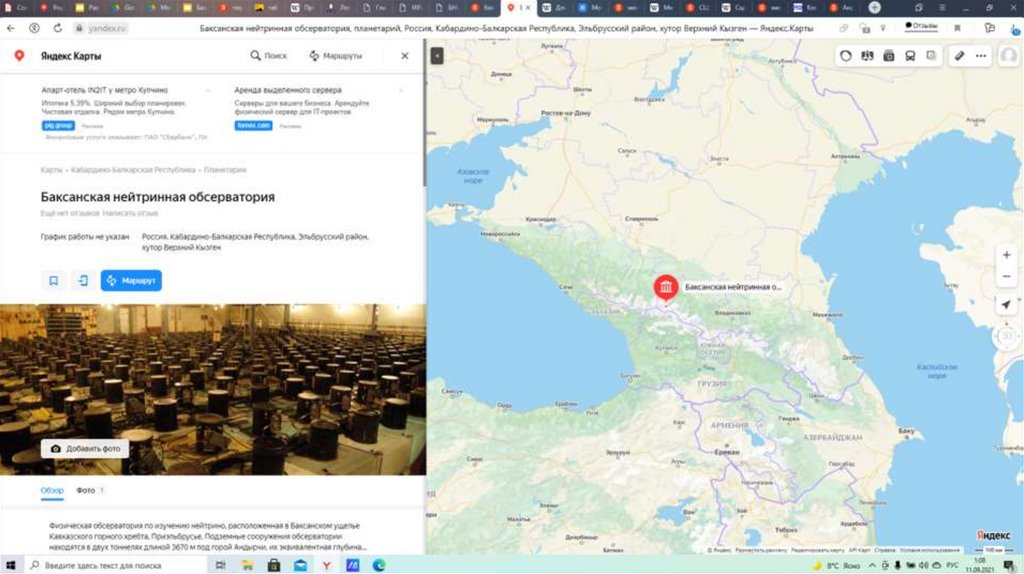Viewport: 1024px width, 574px height.
Task: Click the red museum pin marker on the map
Action: [665, 287]
